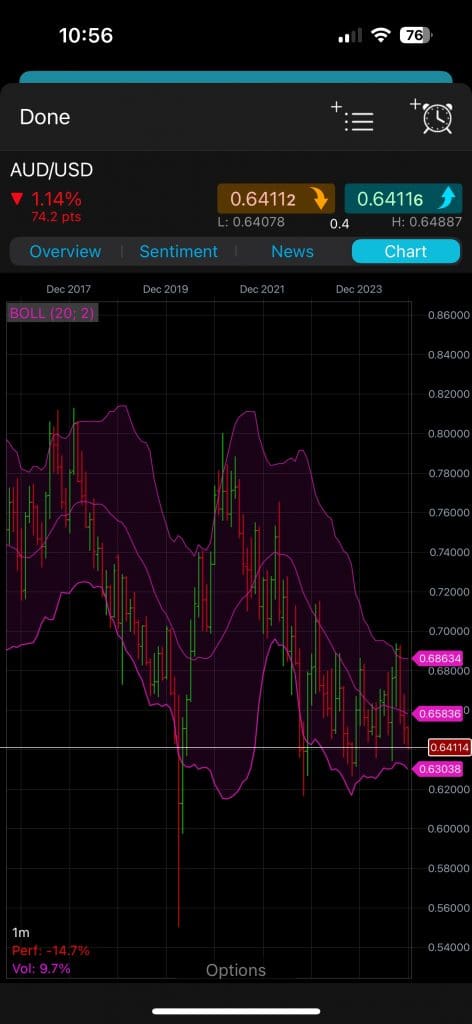Tap the 0.65836 middle band price tag
Screen dimensions: 472x1024
pyautogui.click(x=440, y=714)
